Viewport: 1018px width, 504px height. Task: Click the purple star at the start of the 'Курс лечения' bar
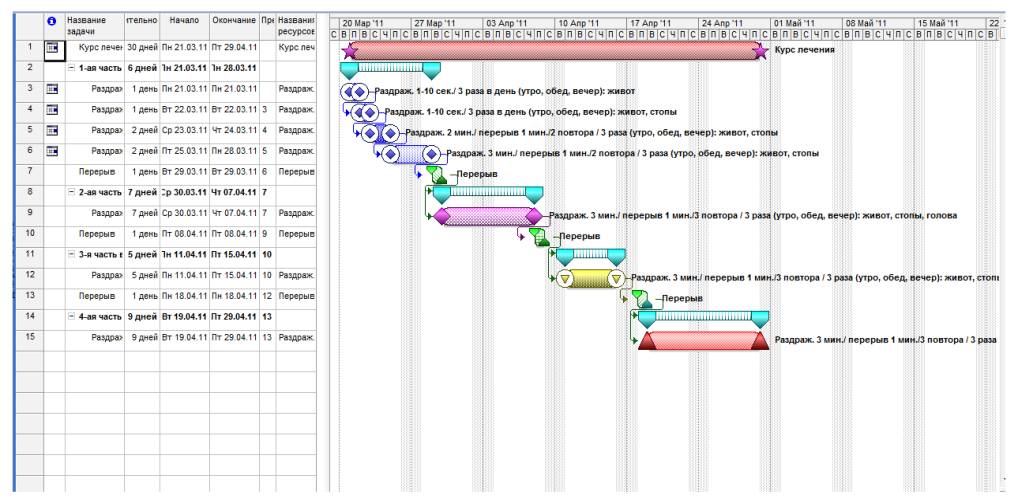pyautogui.click(x=348, y=49)
